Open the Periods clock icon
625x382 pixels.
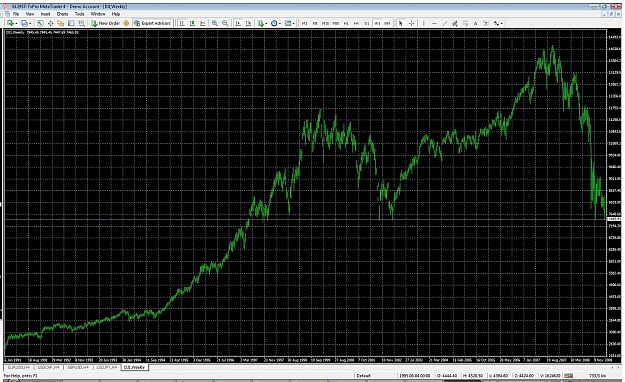[x=274, y=23]
